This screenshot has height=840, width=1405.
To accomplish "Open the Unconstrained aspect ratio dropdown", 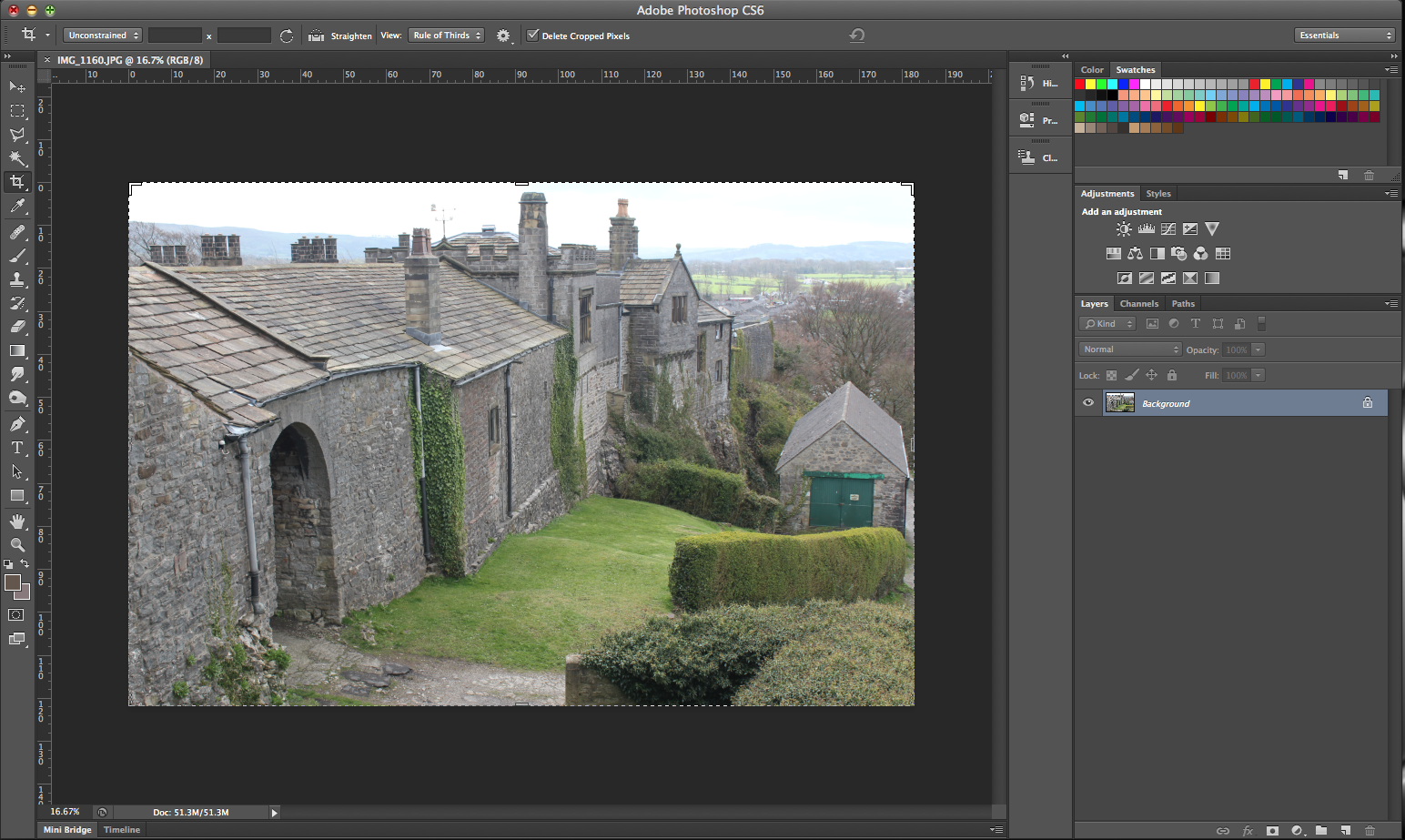I will (x=103, y=35).
